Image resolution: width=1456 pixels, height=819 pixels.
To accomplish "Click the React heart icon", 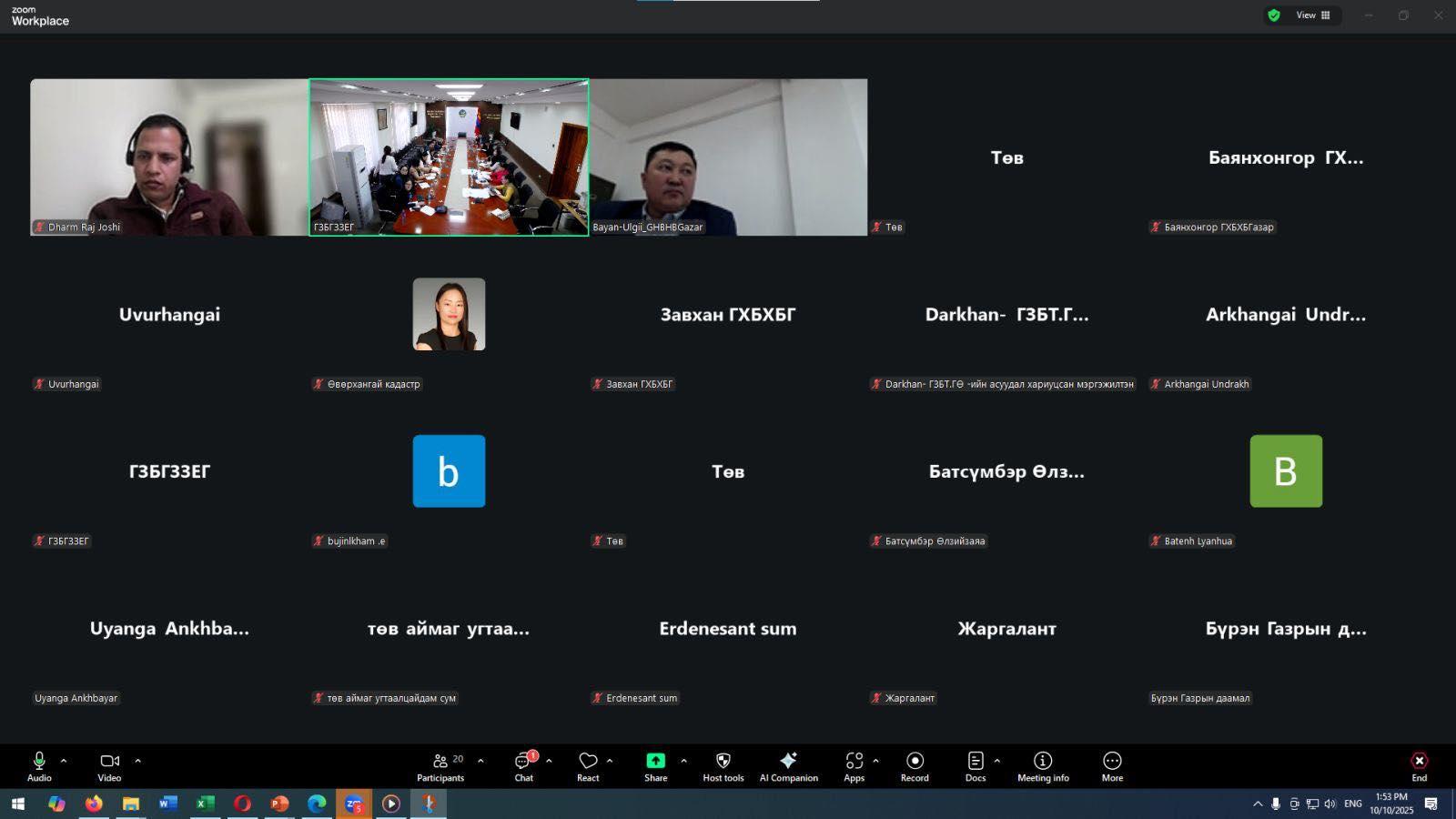I will (x=588, y=766).
